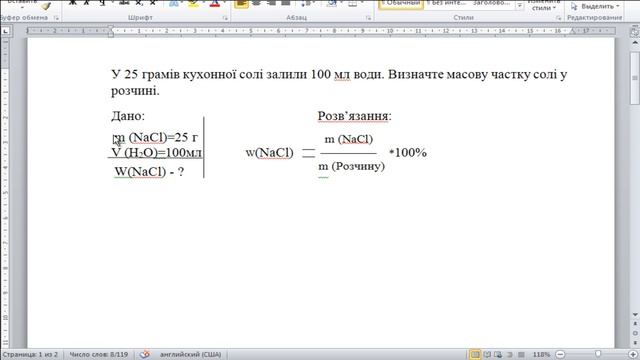Click the 118% zoom level
Viewport: 640px width, 360px height.
(x=541, y=354)
